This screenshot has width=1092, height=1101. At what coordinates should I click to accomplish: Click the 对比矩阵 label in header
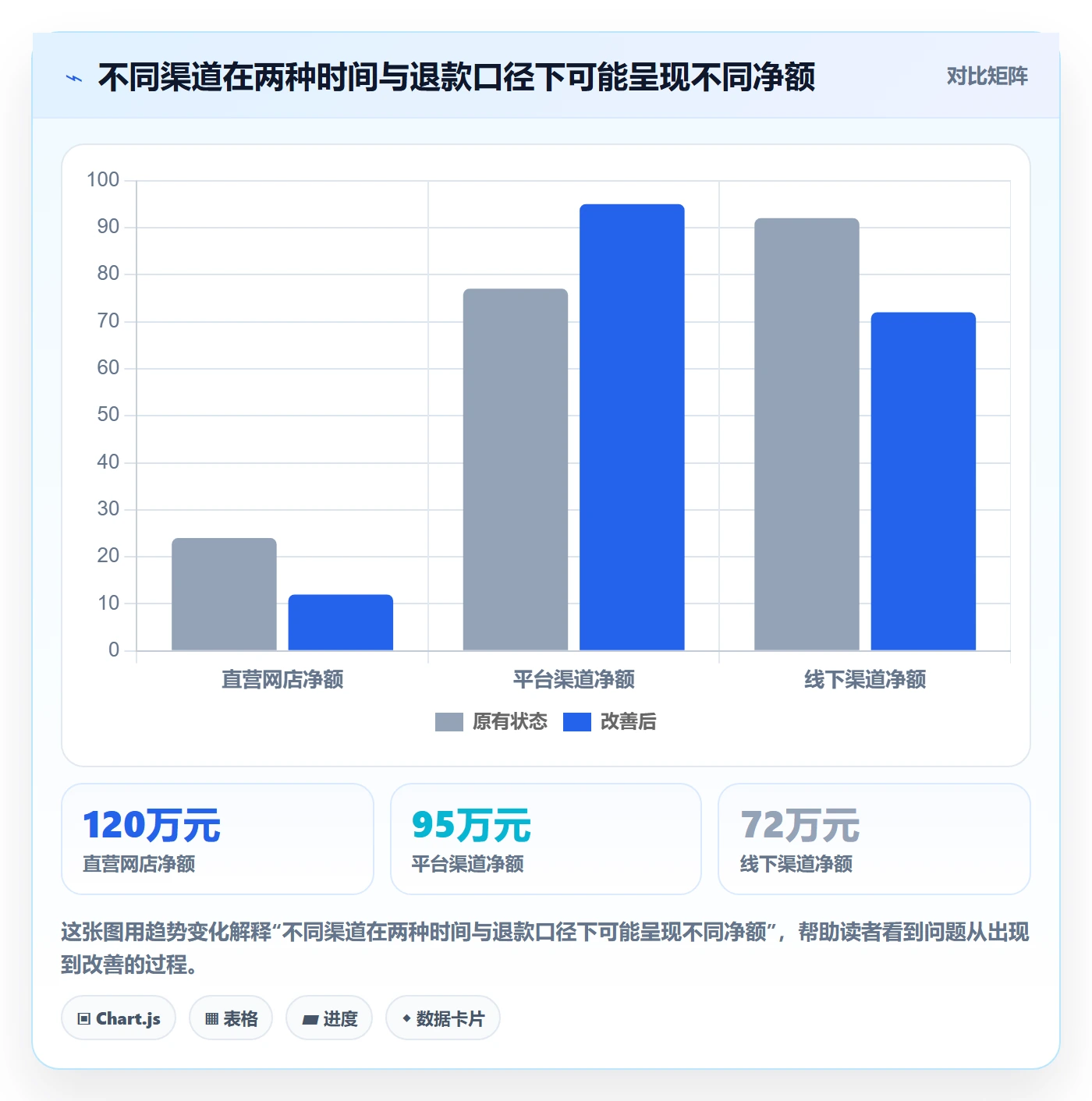[x=987, y=76]
